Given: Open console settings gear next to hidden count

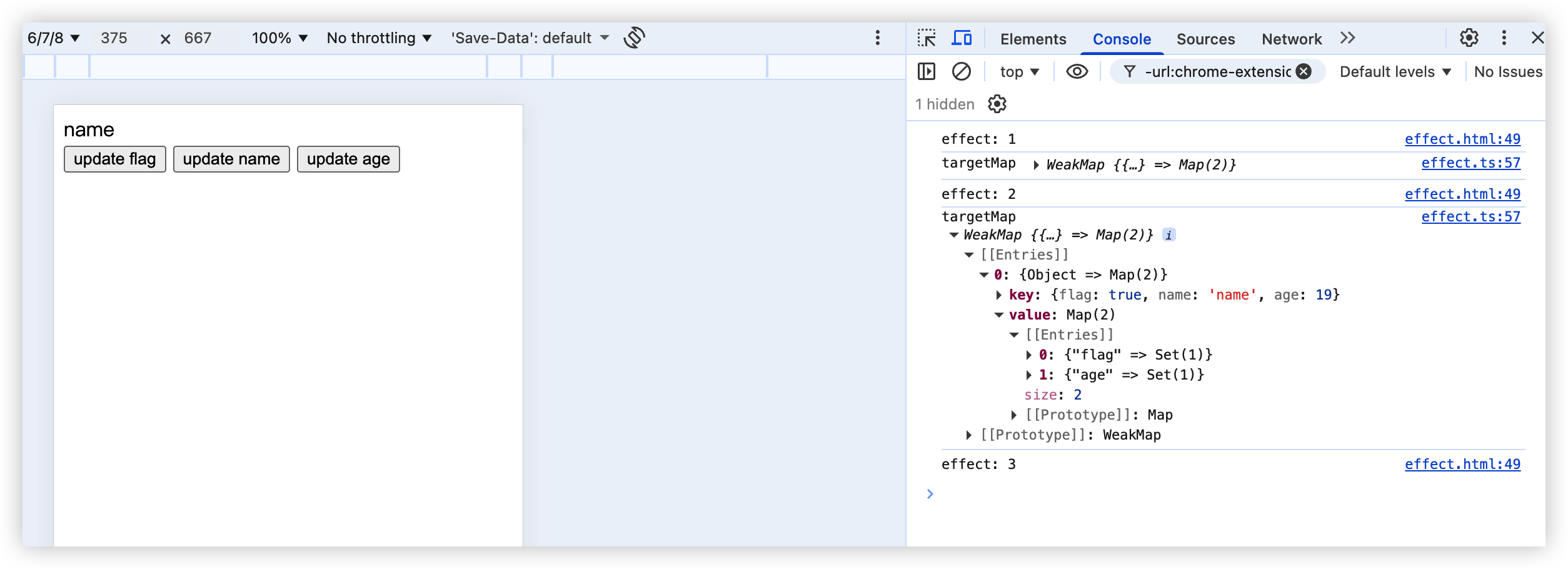Looking at the screenshot, I should (997, 104).
